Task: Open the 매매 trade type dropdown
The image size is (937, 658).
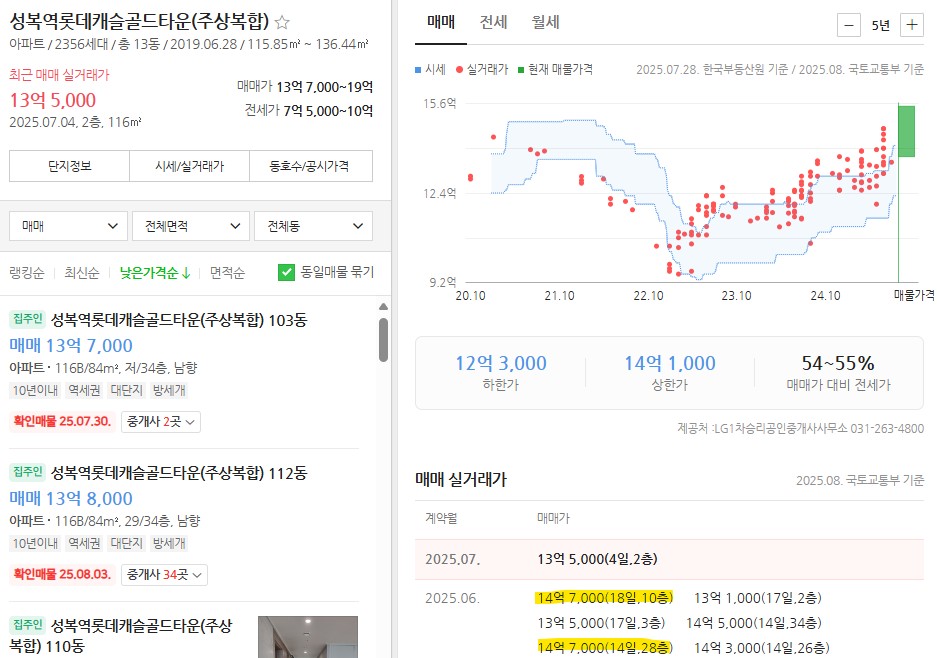Action: [x=68, y=226]
